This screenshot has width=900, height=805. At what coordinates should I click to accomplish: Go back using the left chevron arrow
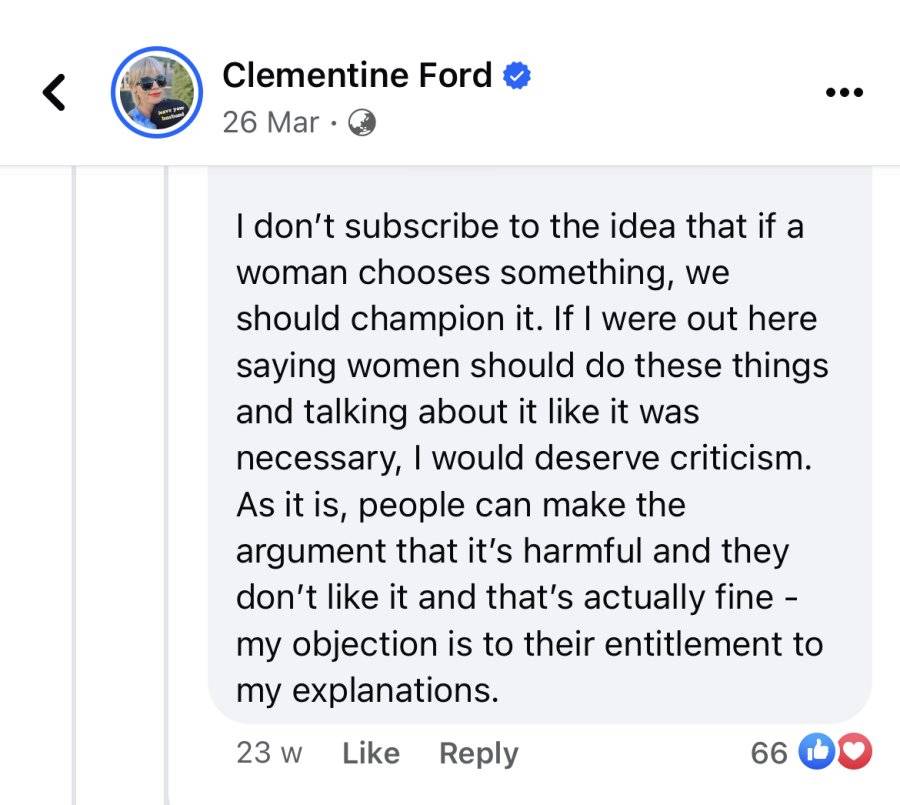(55, 92)
